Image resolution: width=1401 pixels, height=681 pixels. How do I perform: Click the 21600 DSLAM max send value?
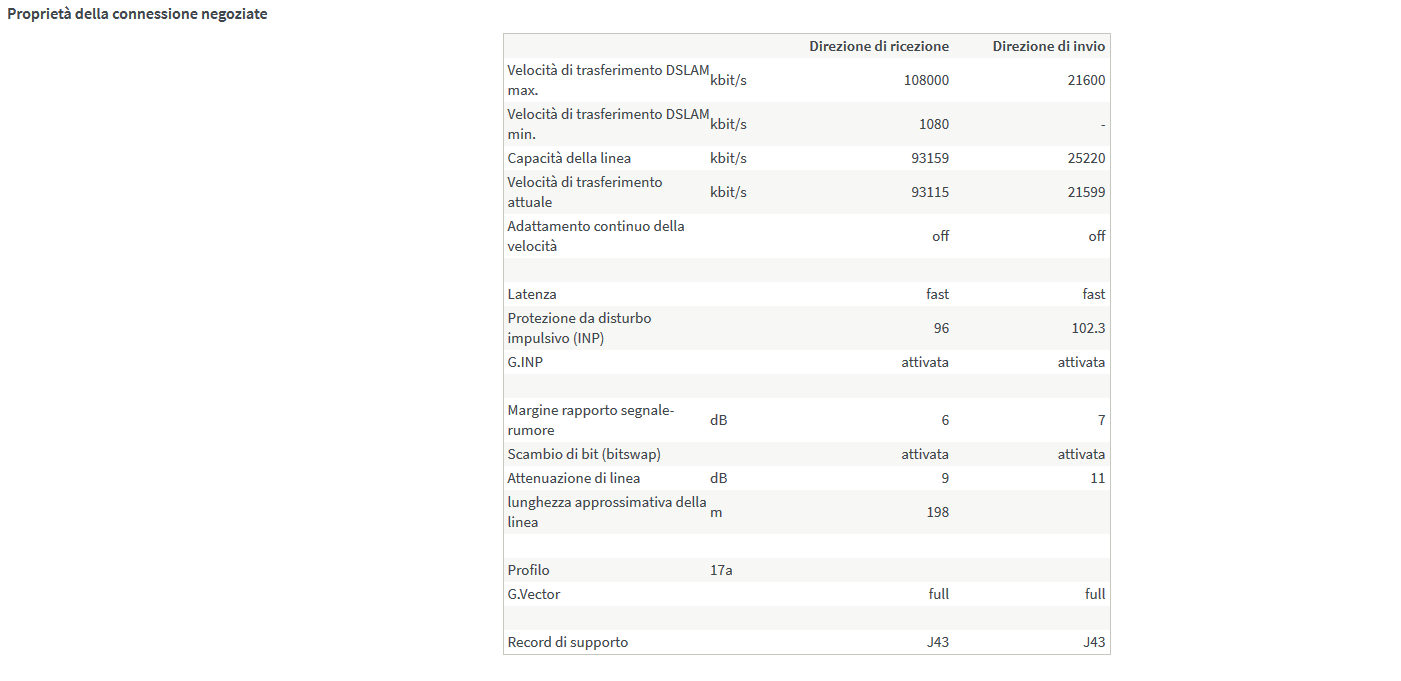pos(1087,80)
